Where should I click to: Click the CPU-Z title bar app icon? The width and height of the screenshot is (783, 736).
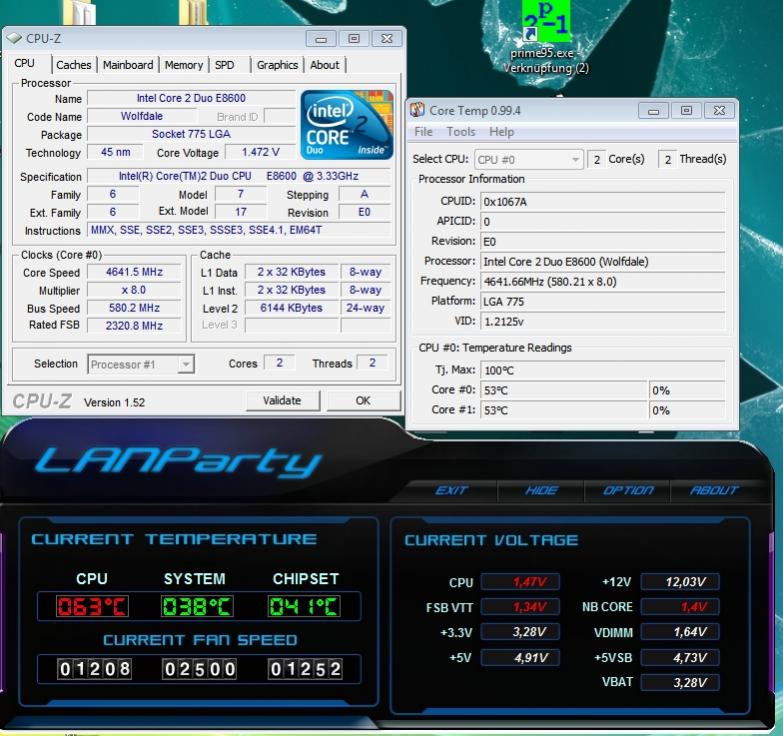[x=14, y=38]
